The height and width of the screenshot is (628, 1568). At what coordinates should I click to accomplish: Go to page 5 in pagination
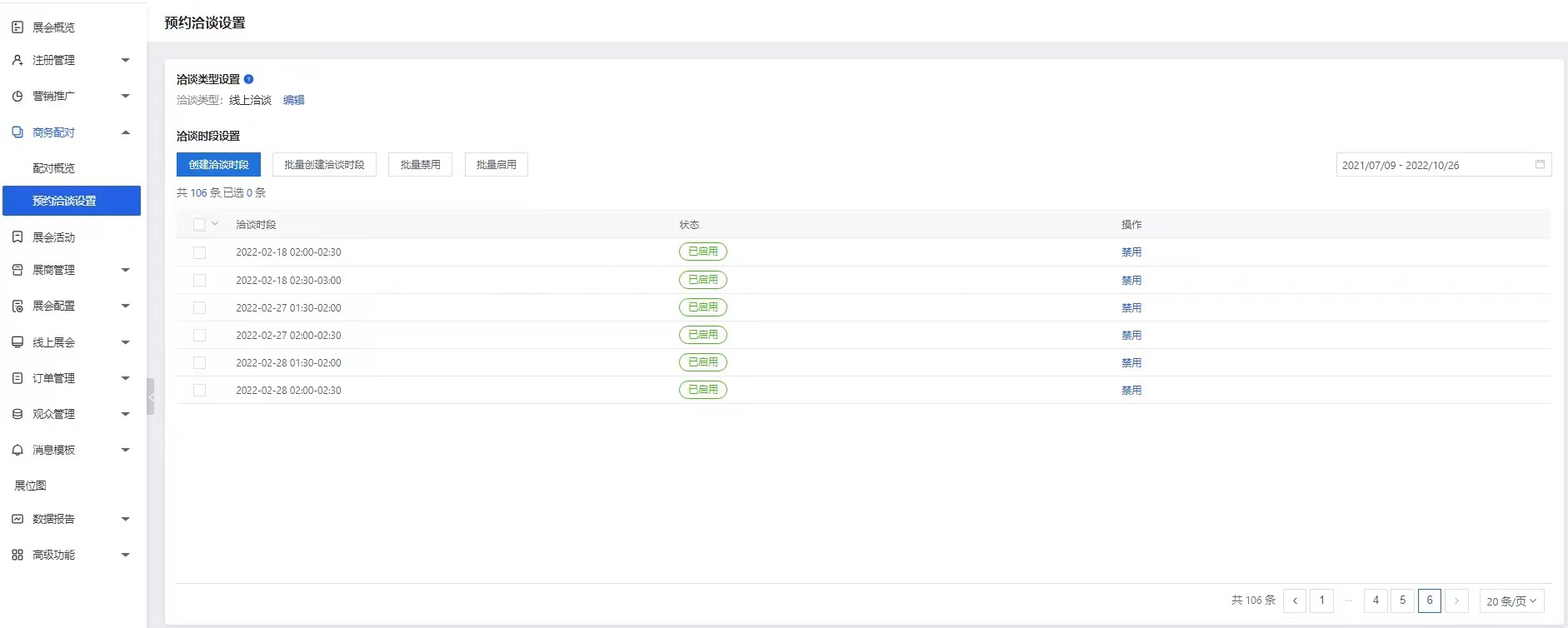click(x=1402, y=601)
